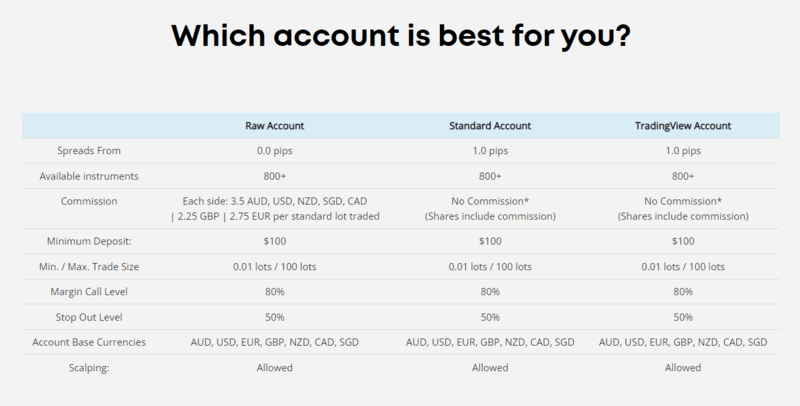Click 'No Commission*' under Standard Account

(490, 201)
